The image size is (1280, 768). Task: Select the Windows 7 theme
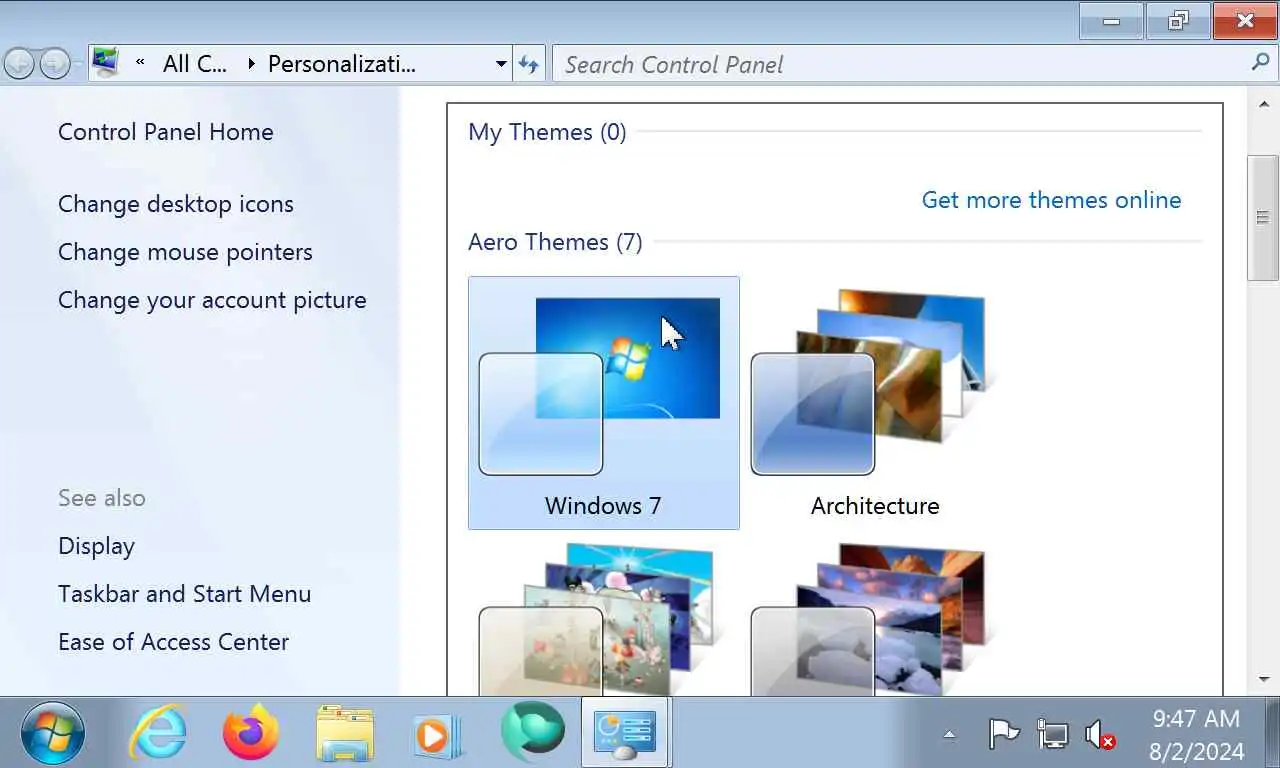[604, 403]
